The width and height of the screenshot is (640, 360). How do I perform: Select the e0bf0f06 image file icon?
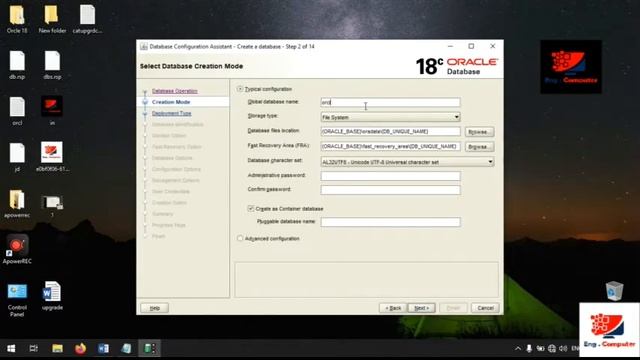point(52,153)
